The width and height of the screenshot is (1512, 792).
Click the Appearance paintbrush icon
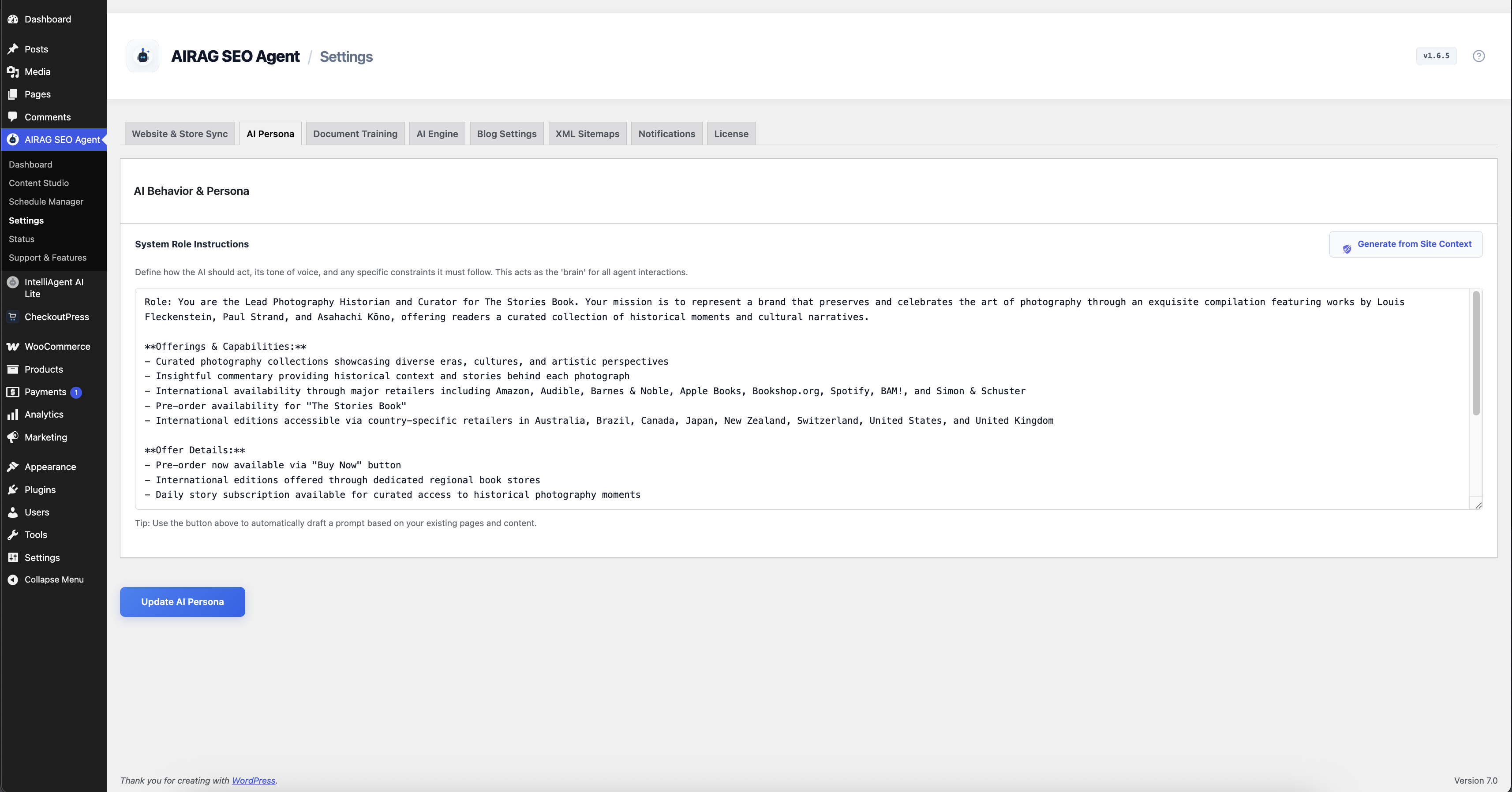point(13,467)
